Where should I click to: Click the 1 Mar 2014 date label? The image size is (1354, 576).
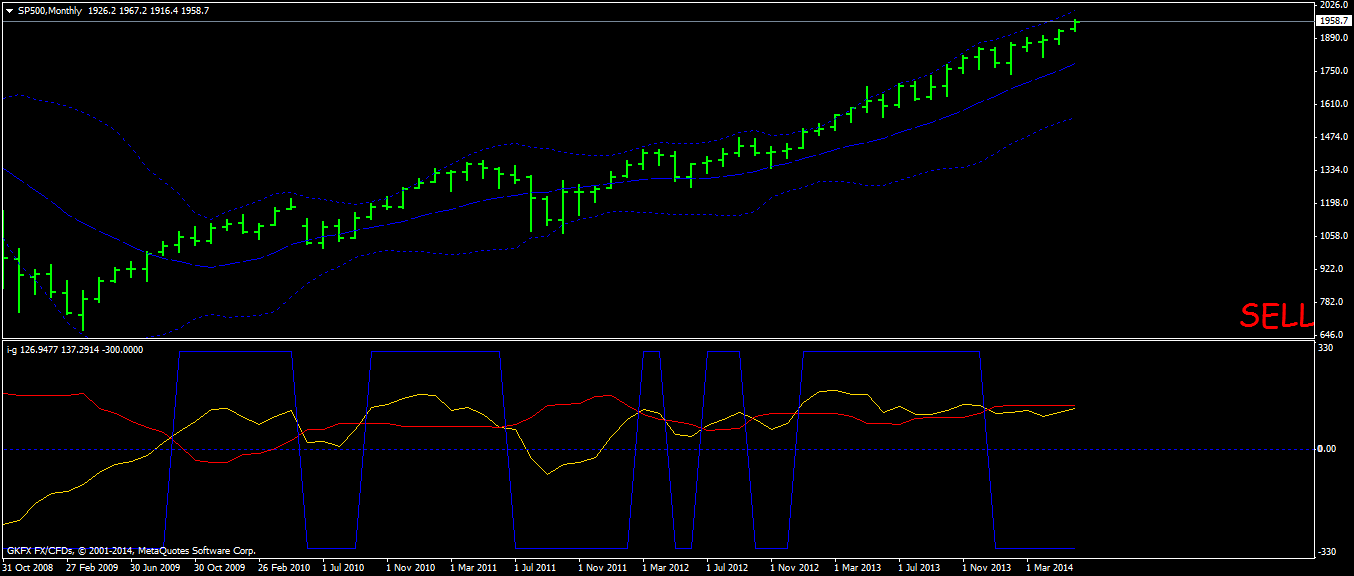(1050, 568)
